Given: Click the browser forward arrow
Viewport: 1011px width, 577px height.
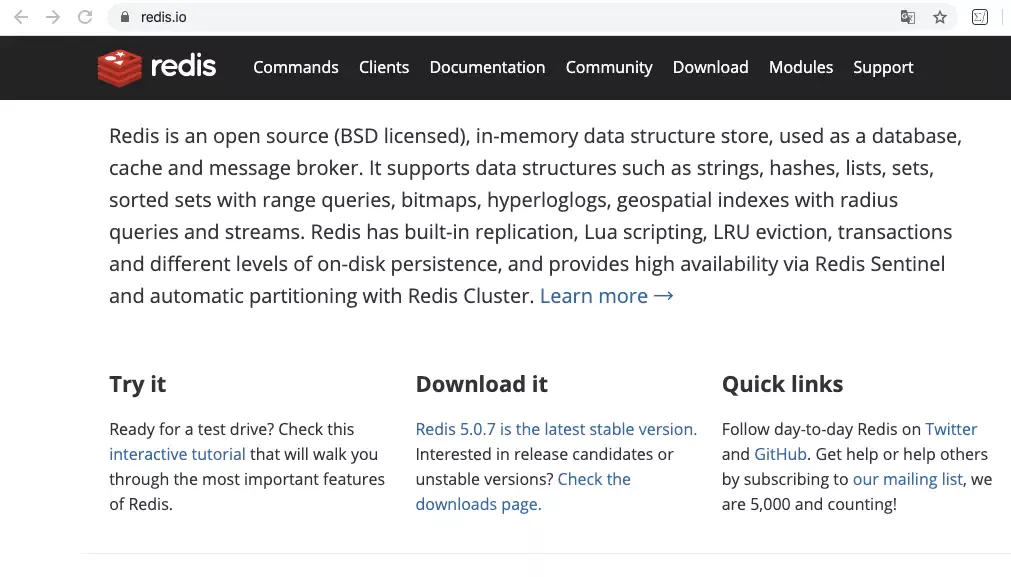Looking at the screenshot, I should point(53,17).
